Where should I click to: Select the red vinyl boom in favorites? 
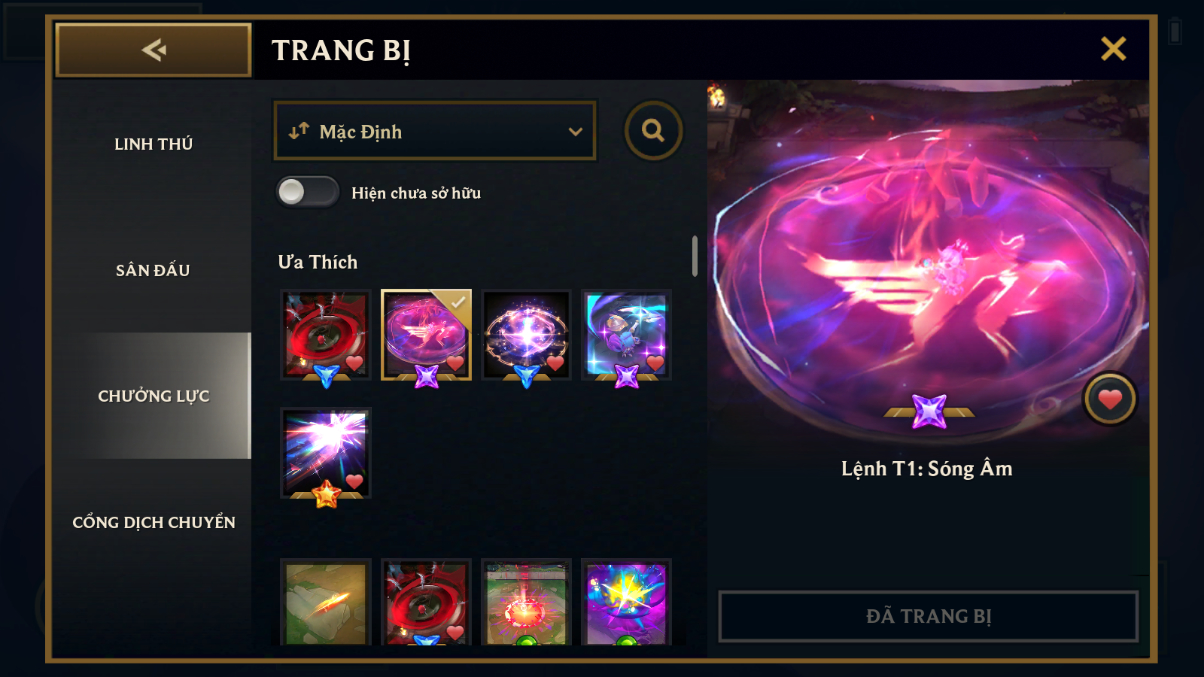click(x=326, y=335)
